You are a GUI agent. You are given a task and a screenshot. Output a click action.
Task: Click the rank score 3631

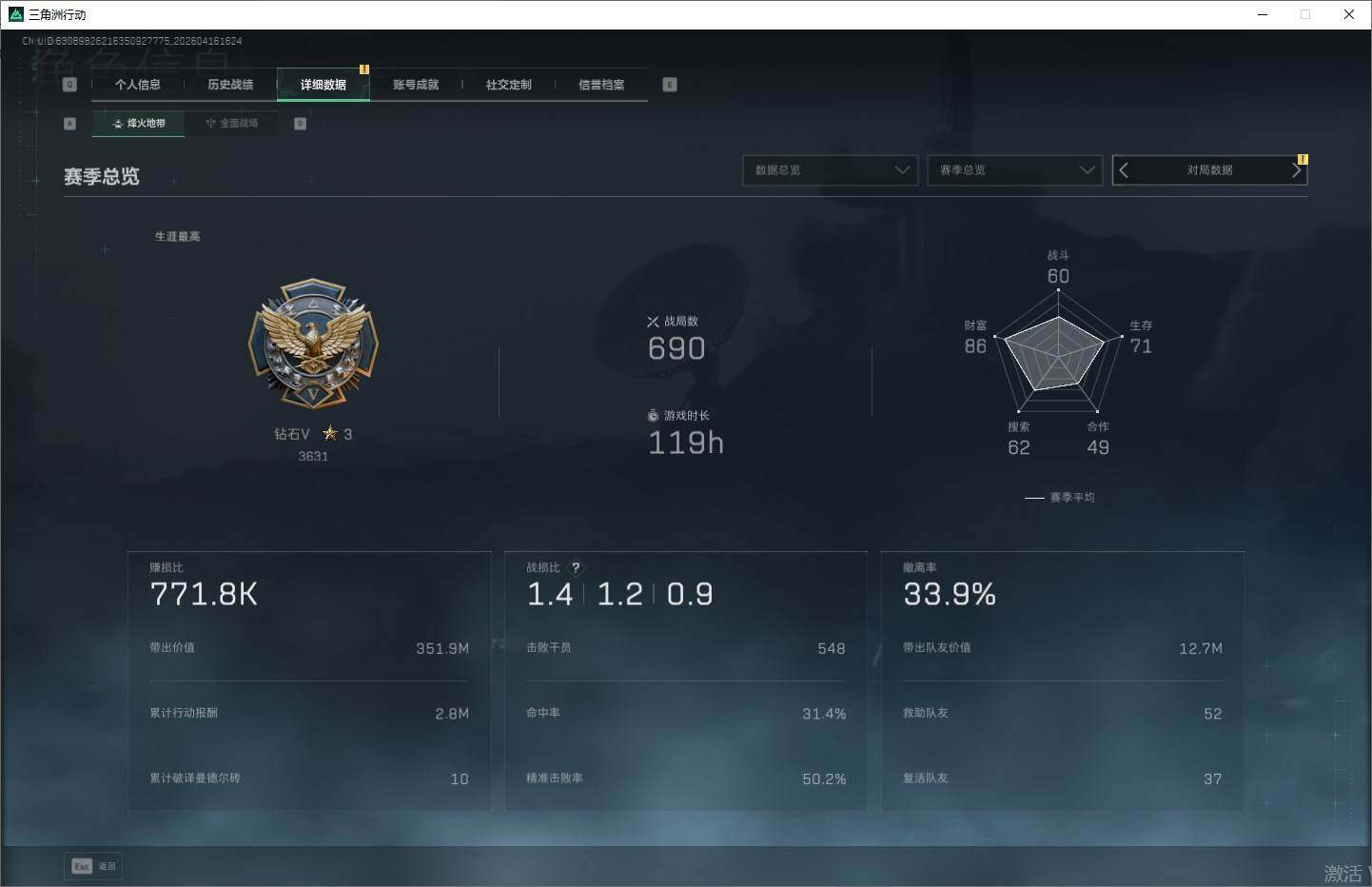point(313,457)
